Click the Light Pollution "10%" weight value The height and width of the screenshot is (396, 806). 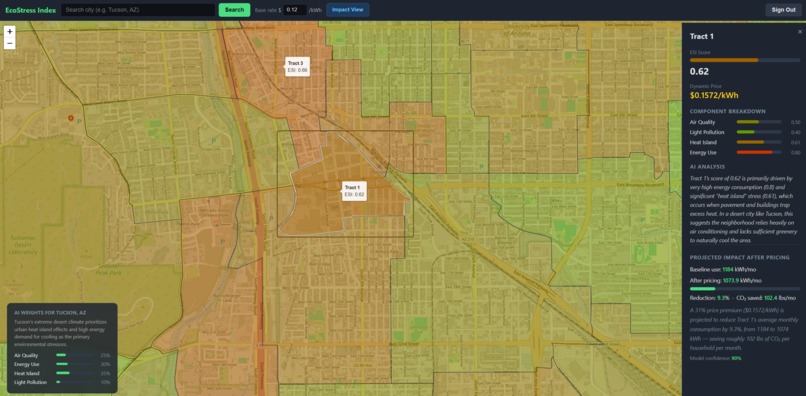click(x=106, y=382)
